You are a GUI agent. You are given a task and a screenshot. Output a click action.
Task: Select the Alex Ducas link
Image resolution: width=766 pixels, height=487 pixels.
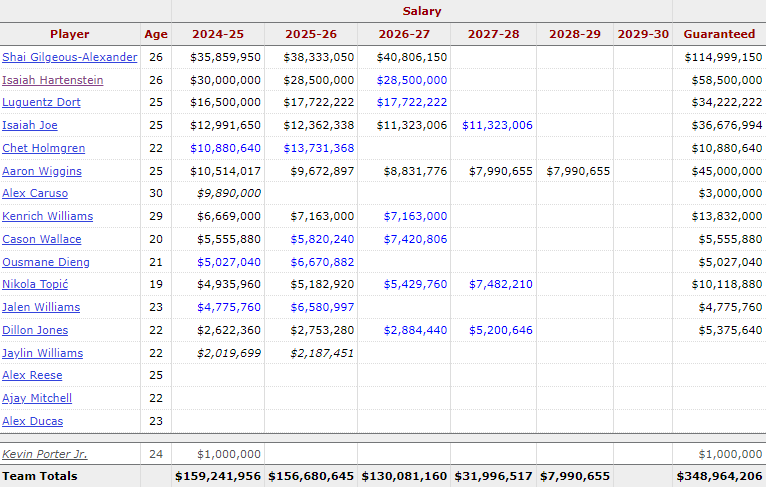32,421
